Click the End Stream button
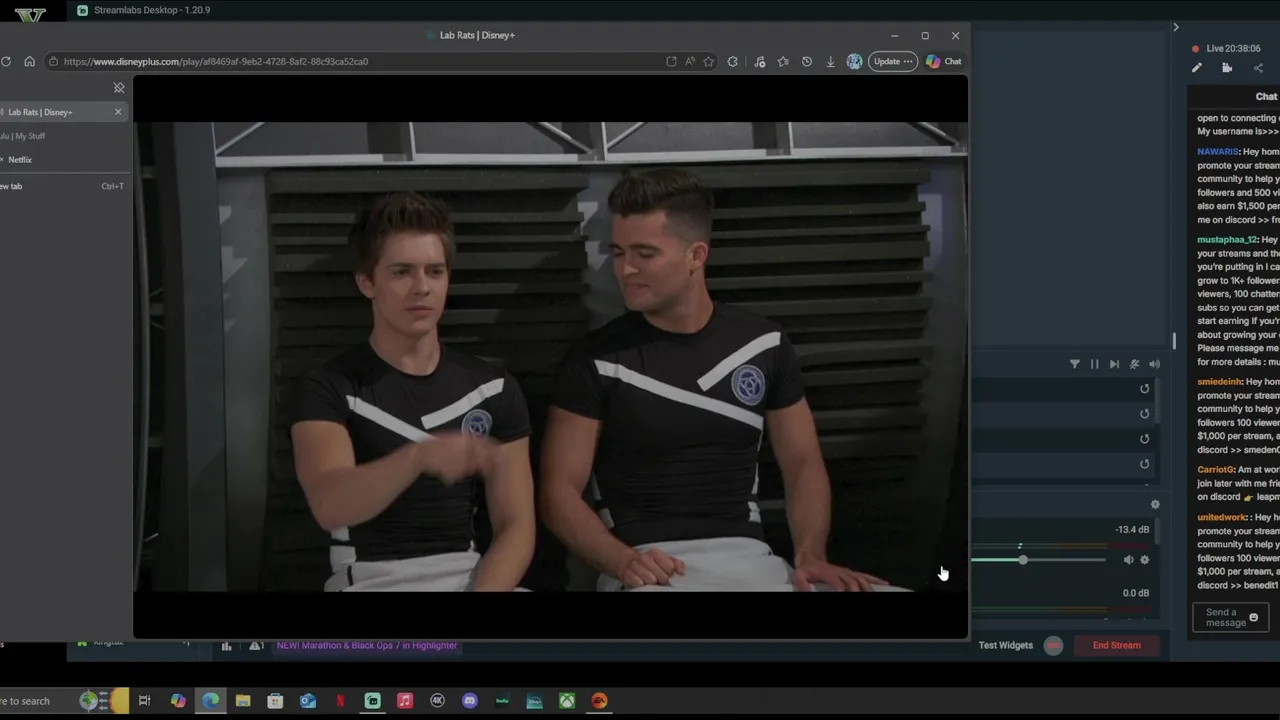The width and height of the screenshot is (1280, 720). (1116, 645)
